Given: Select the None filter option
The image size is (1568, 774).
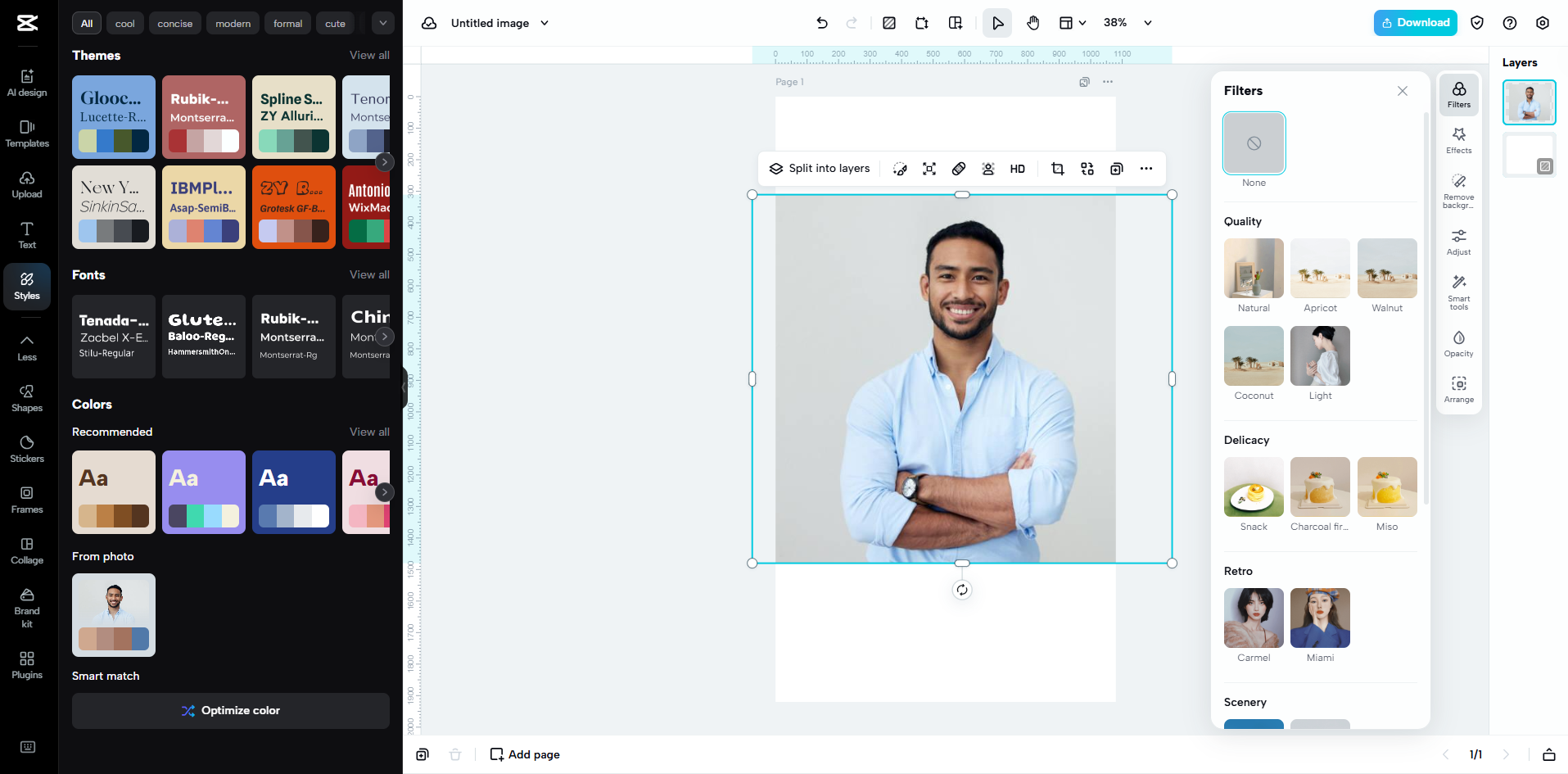Looking at the screenshot, I should [1253, 143].
